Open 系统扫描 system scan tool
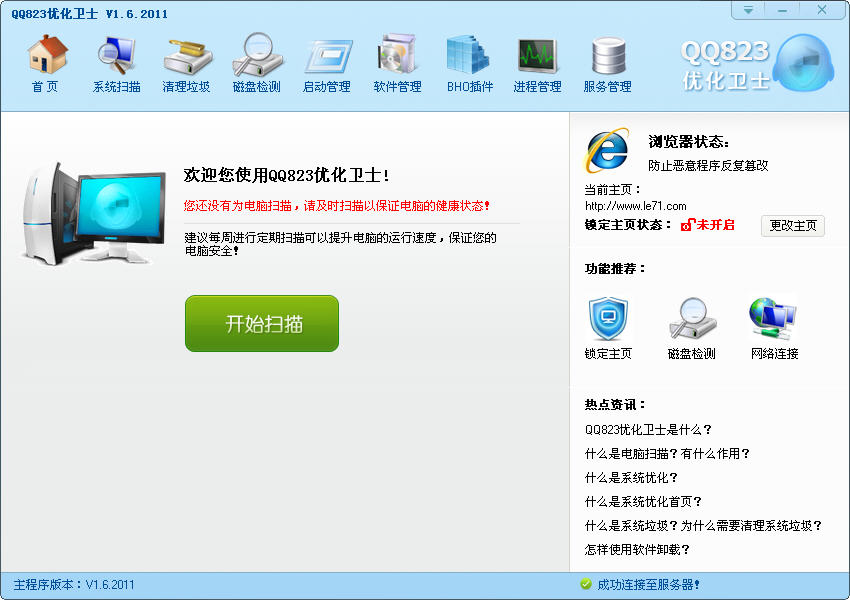Screen dimensions: 850x600 click(x=116, y=63)
